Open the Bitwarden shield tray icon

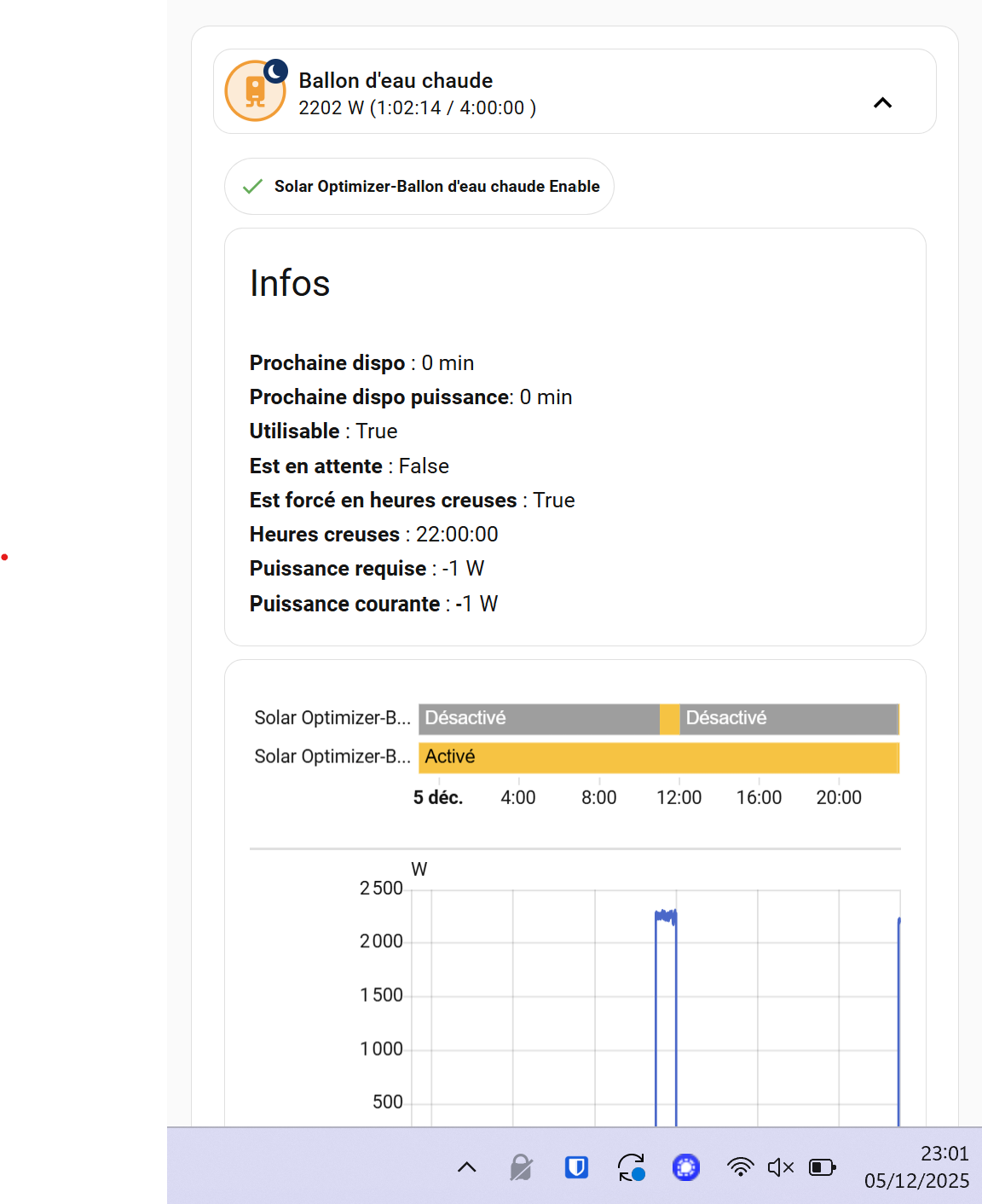(577, 1167)
